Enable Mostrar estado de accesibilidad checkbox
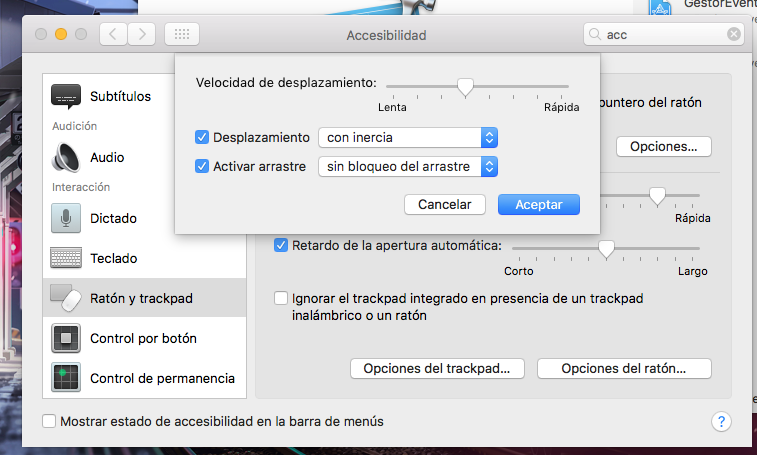Viewport: 757px width, 455px height. [49, 421]
